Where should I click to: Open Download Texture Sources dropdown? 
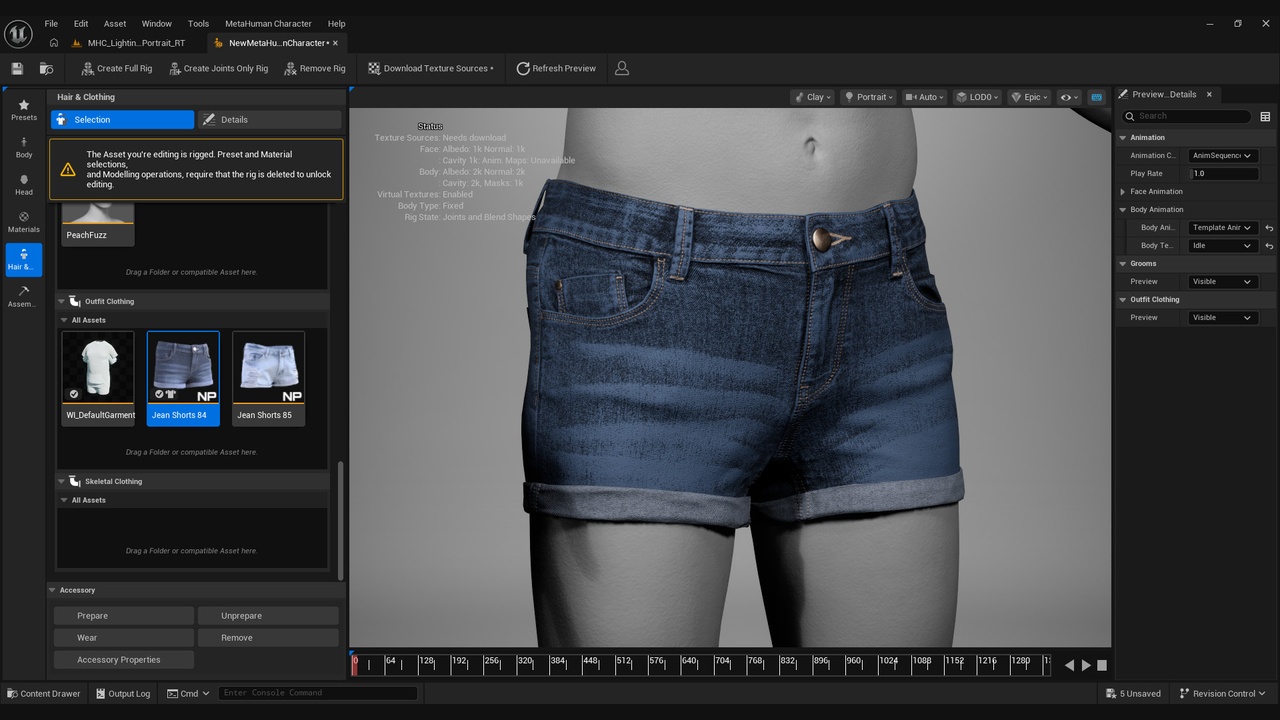430,68
